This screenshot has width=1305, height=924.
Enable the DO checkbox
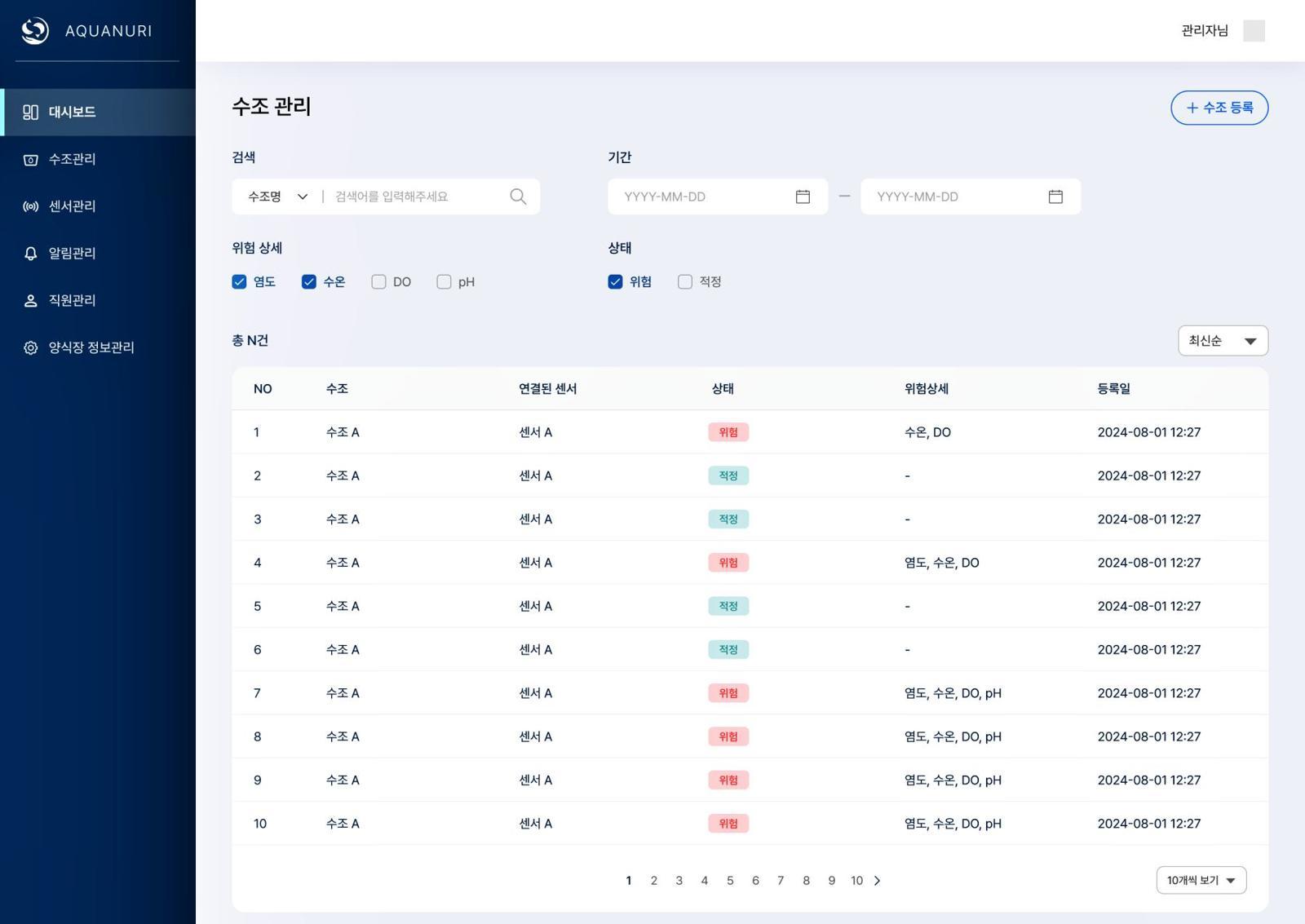pyautogui.click(x=378, y=282)
